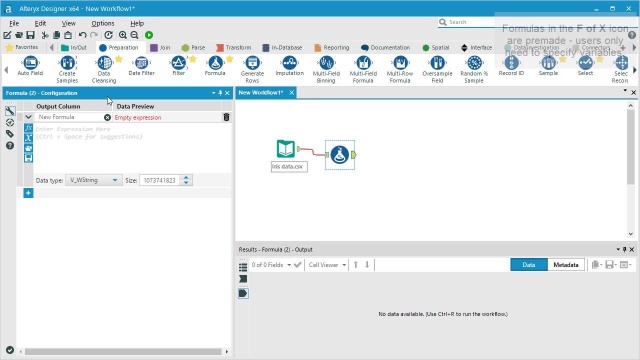Open the Options menu
The width and height of the screenshot is (640, 360).
(103, 23)
